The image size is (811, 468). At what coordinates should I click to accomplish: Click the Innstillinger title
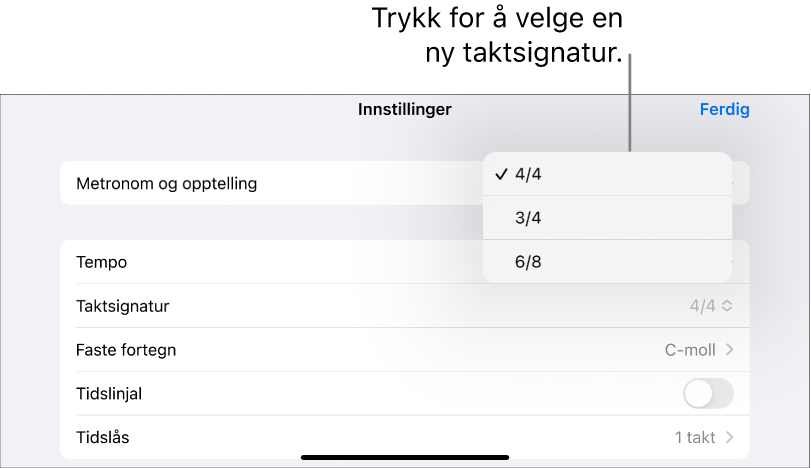pyautogui.click(x=405, y=110)
